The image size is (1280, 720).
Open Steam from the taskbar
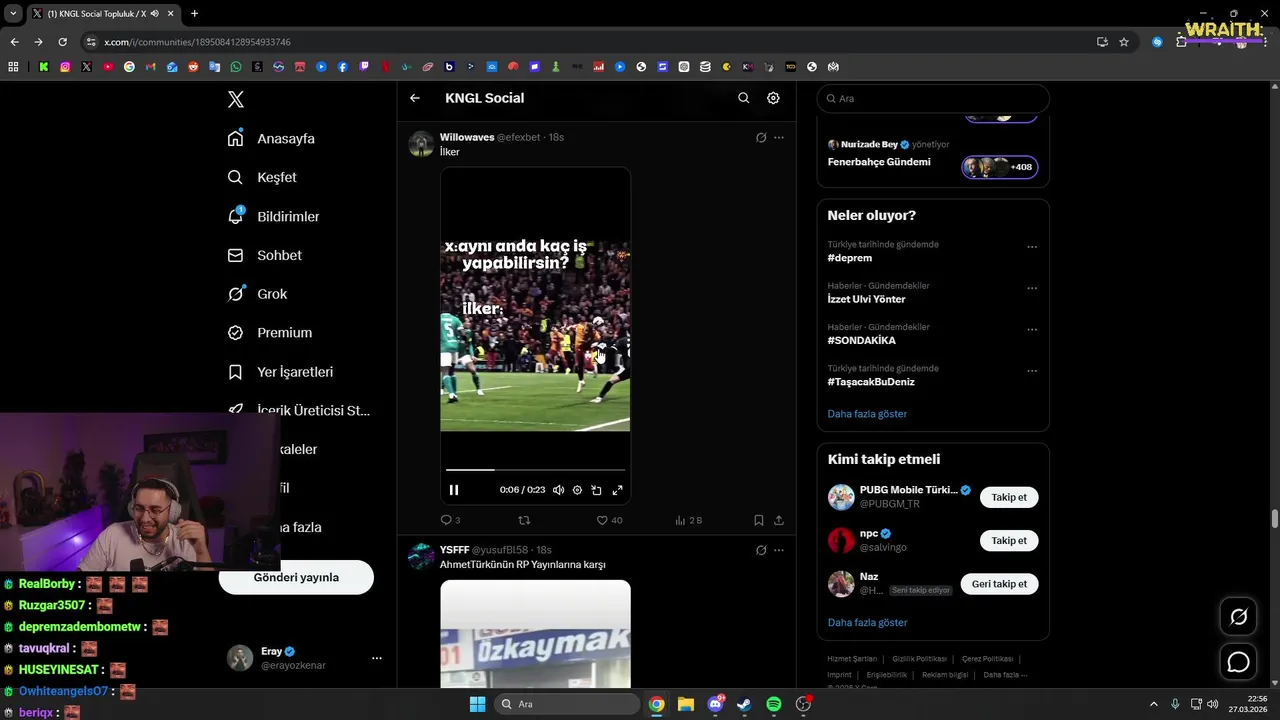(x=745, y=704)
